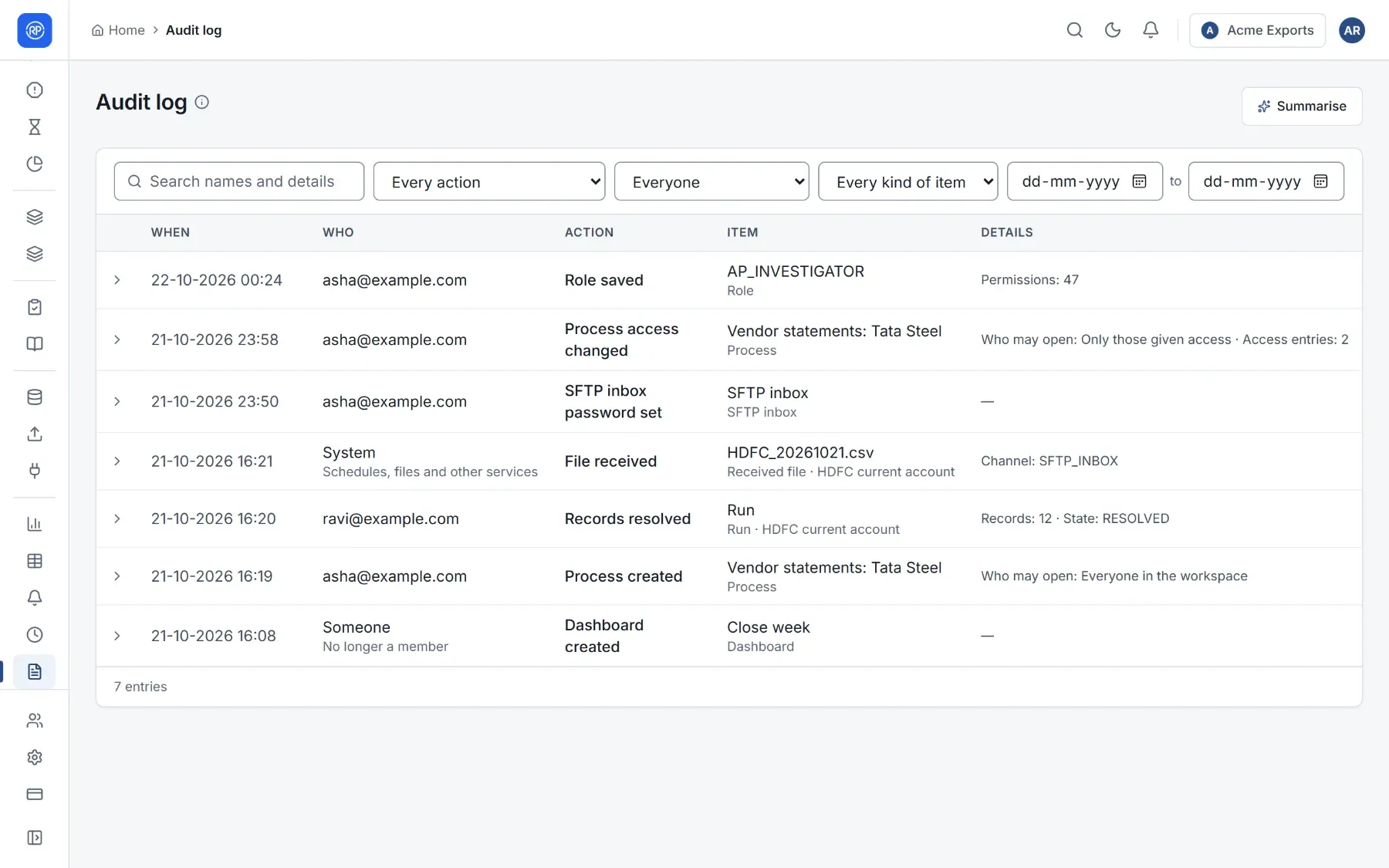The height and width of the screenshot is (868, 1389).
Task: Click AP_INVESTIGATOR item text
Action: coord(795,272)
